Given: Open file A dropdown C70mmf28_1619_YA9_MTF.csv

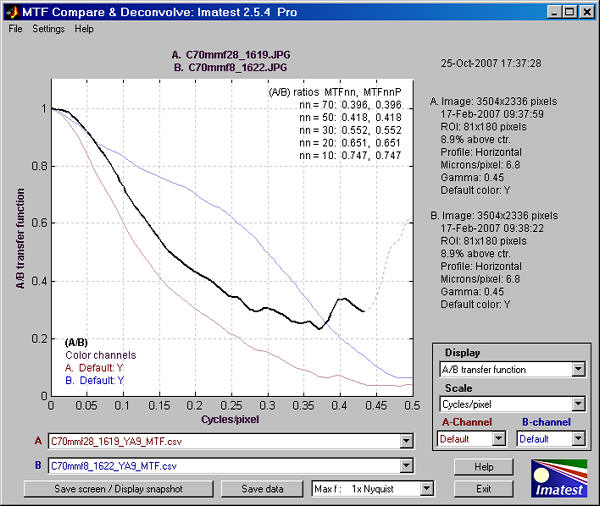Looking at the screenshot, I should [230, 441].
